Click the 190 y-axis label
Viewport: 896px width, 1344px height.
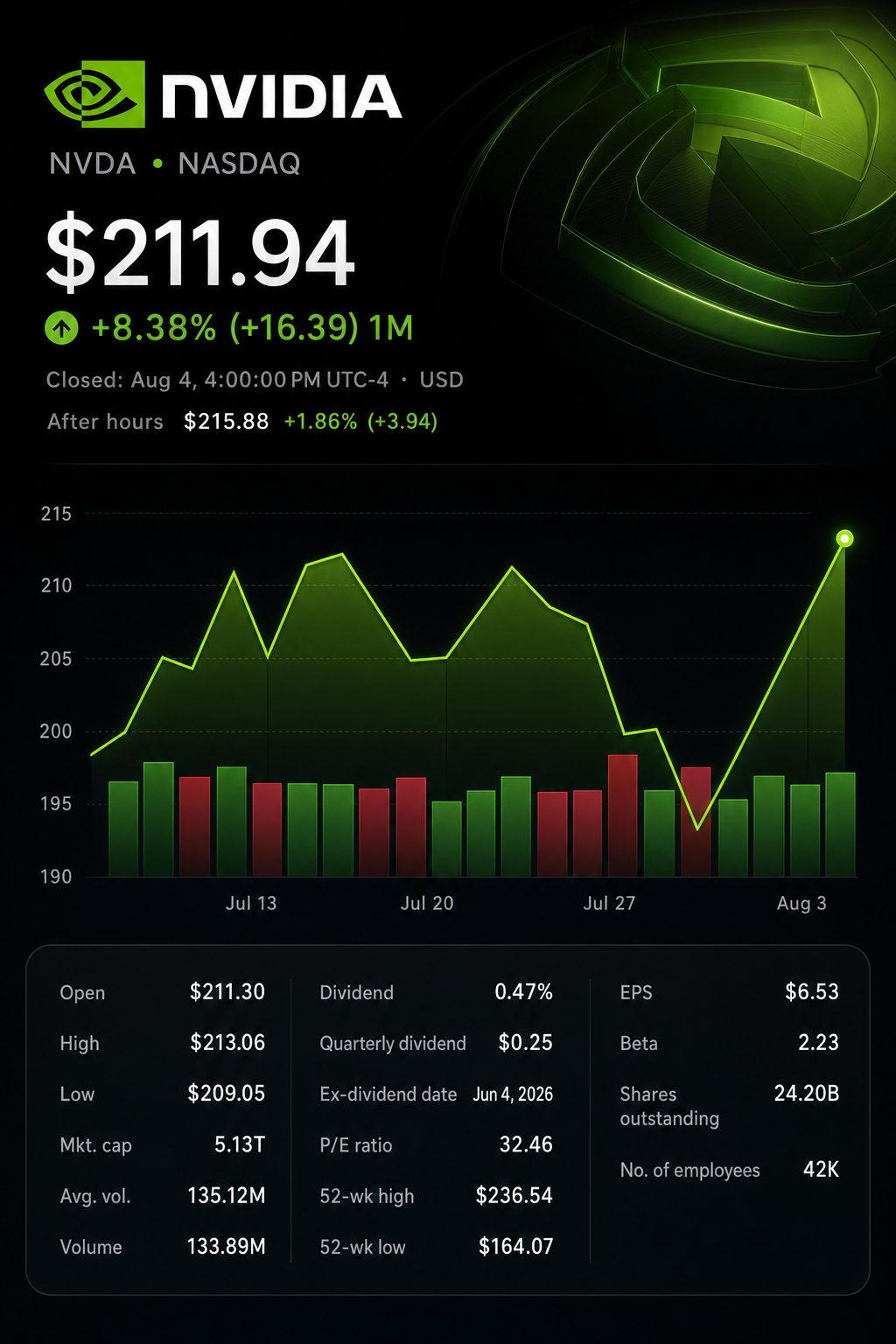click(56, 876)
